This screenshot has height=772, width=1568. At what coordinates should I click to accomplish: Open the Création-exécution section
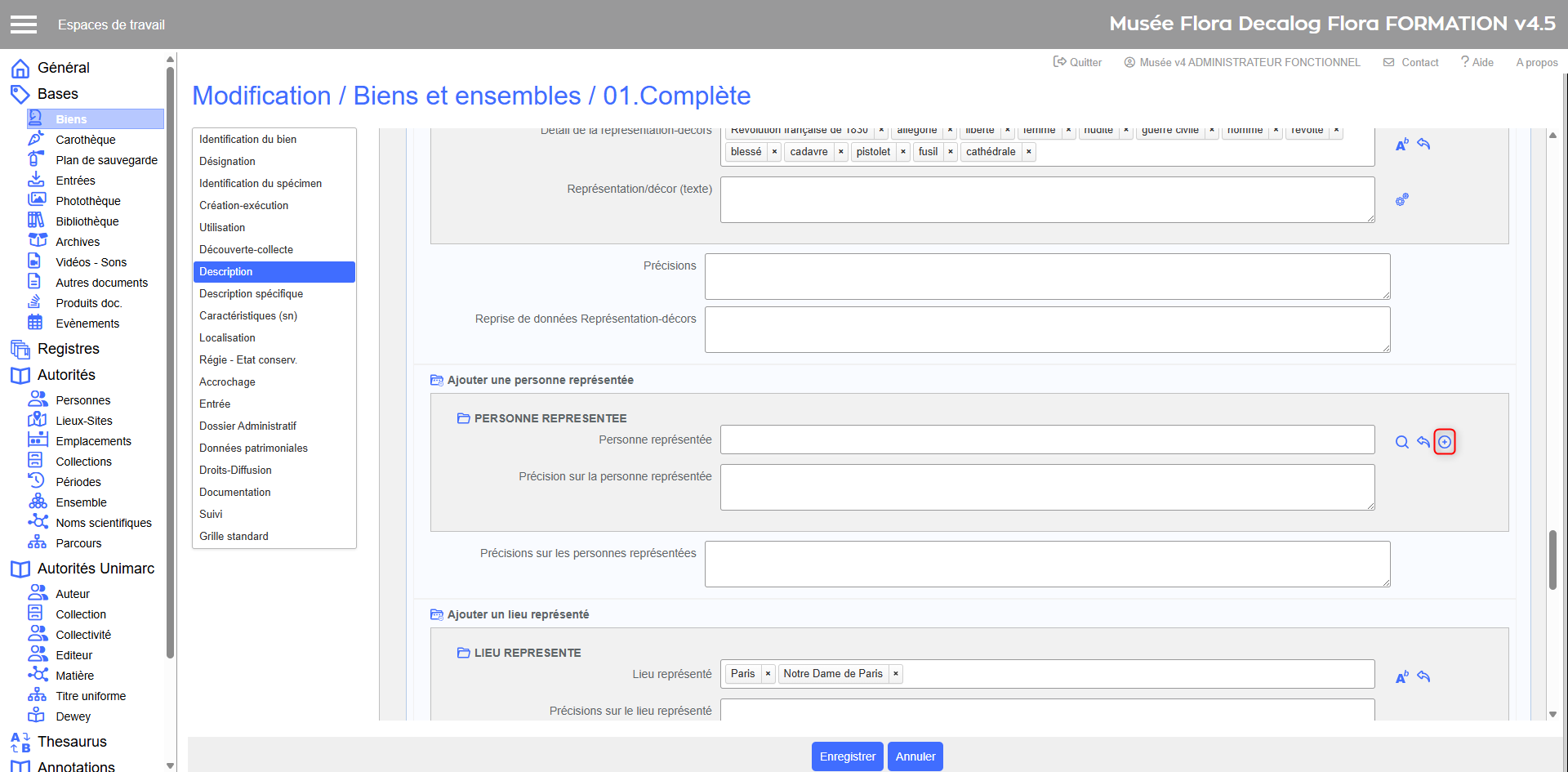243,205
